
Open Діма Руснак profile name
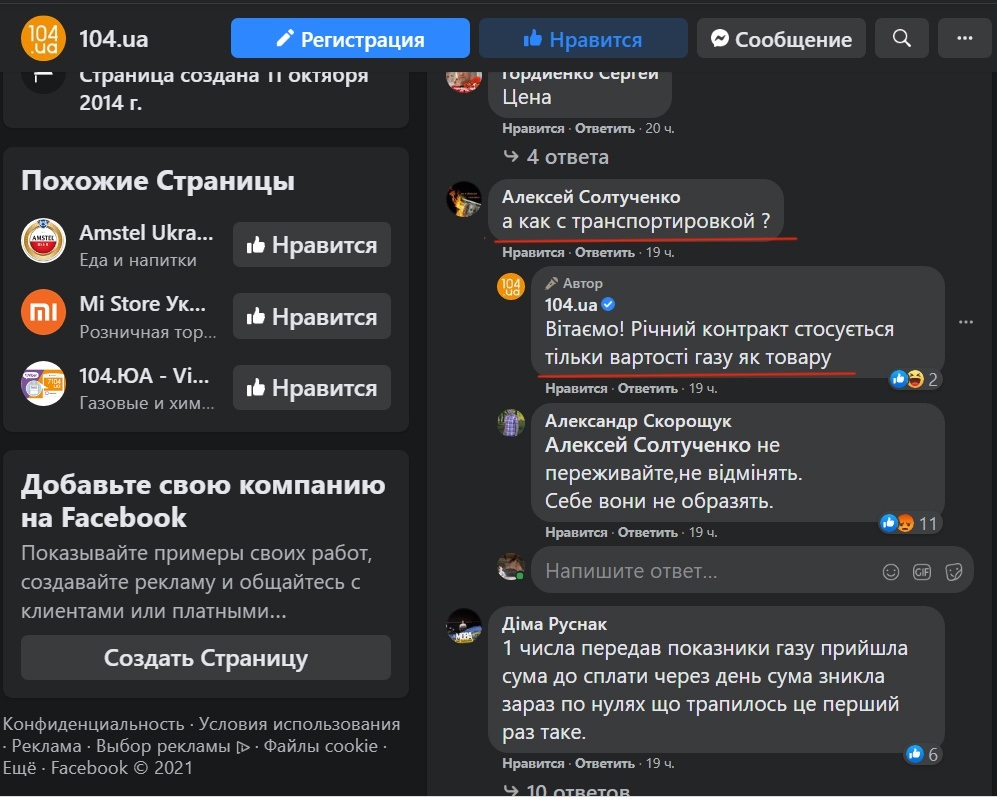tap(554, 624)
